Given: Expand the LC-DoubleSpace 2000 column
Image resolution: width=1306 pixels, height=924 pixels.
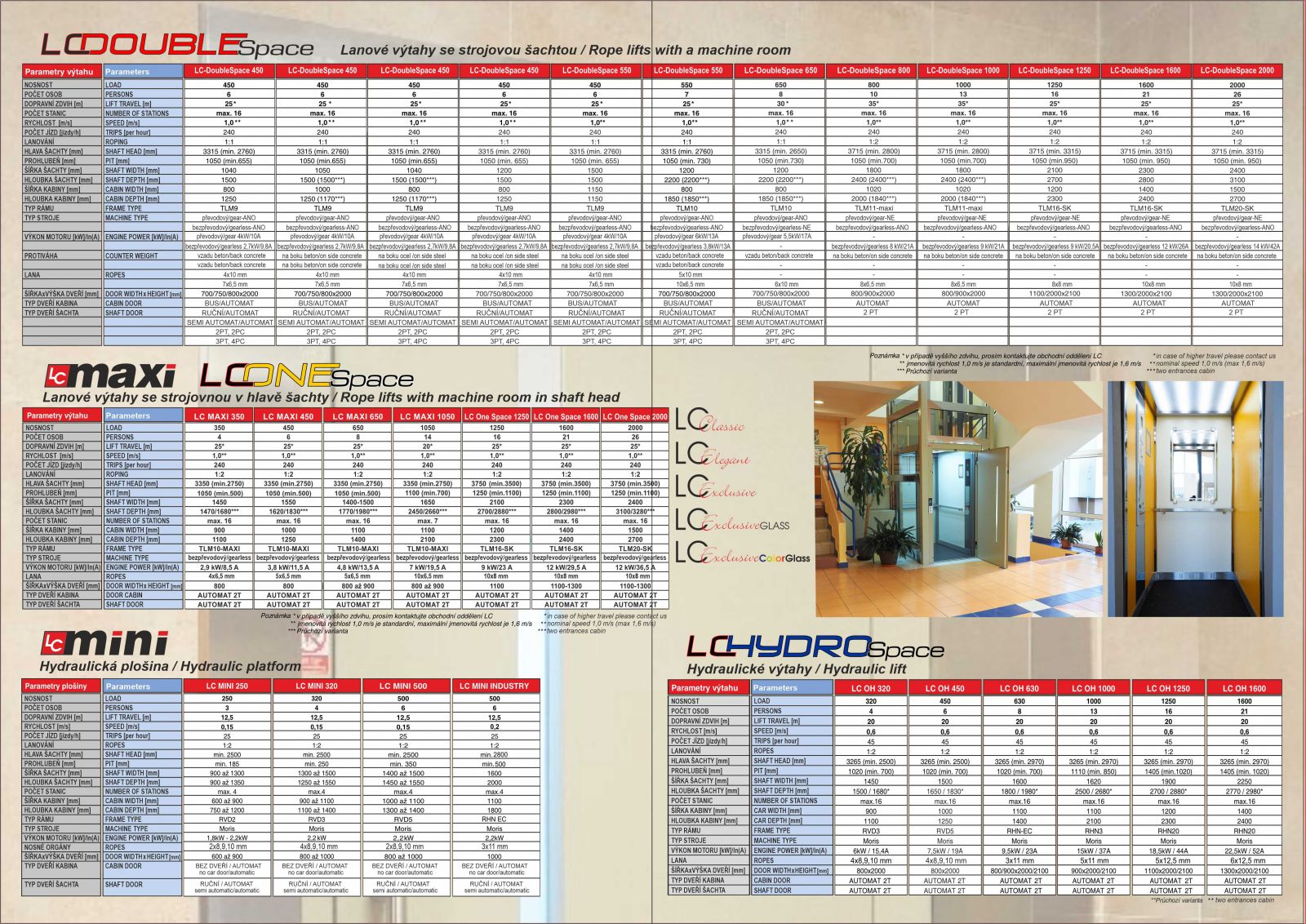Looking at the screenshot, I should [1237, 70].
